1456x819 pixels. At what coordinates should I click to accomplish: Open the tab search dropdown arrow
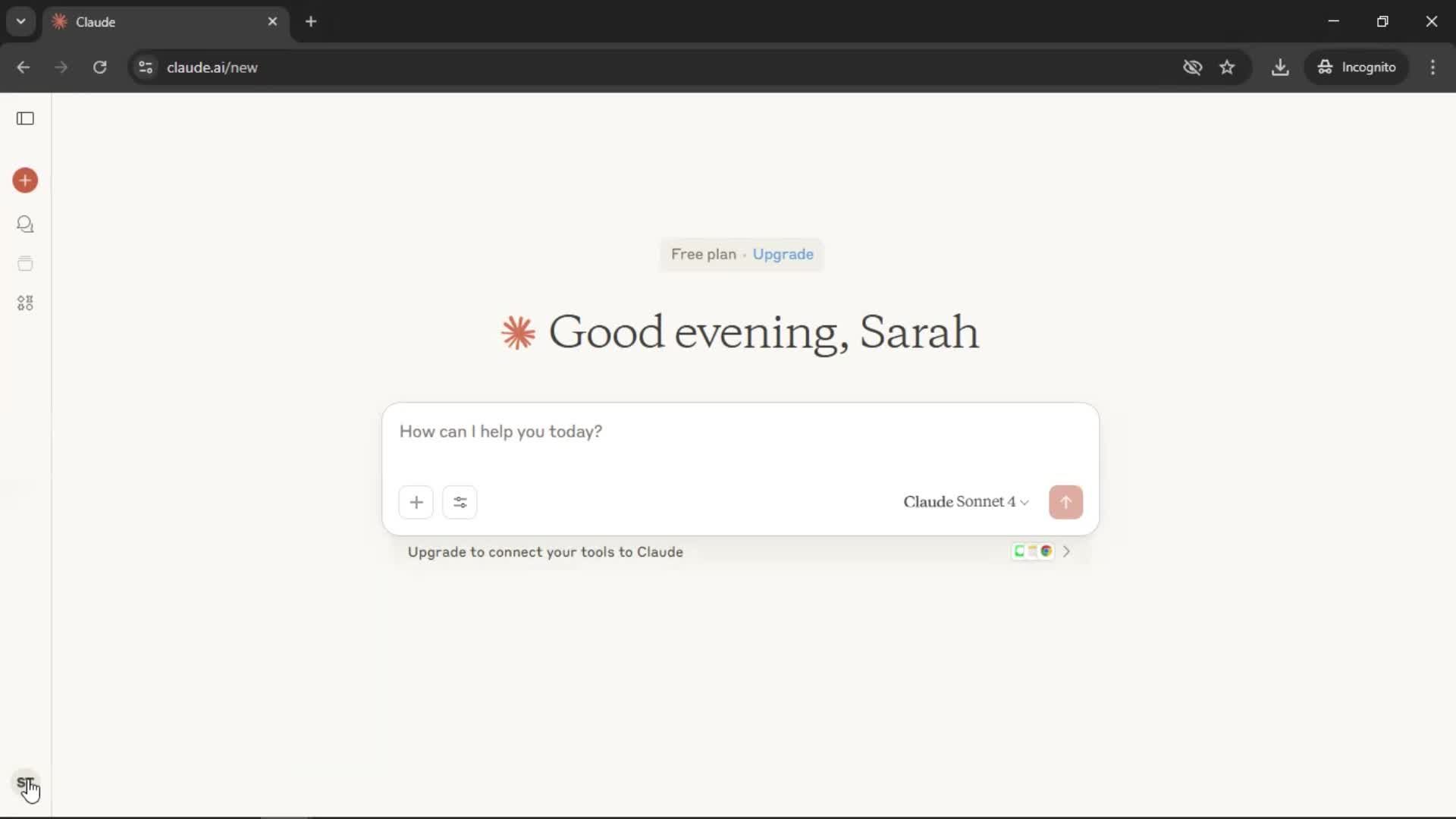point(20,21)
